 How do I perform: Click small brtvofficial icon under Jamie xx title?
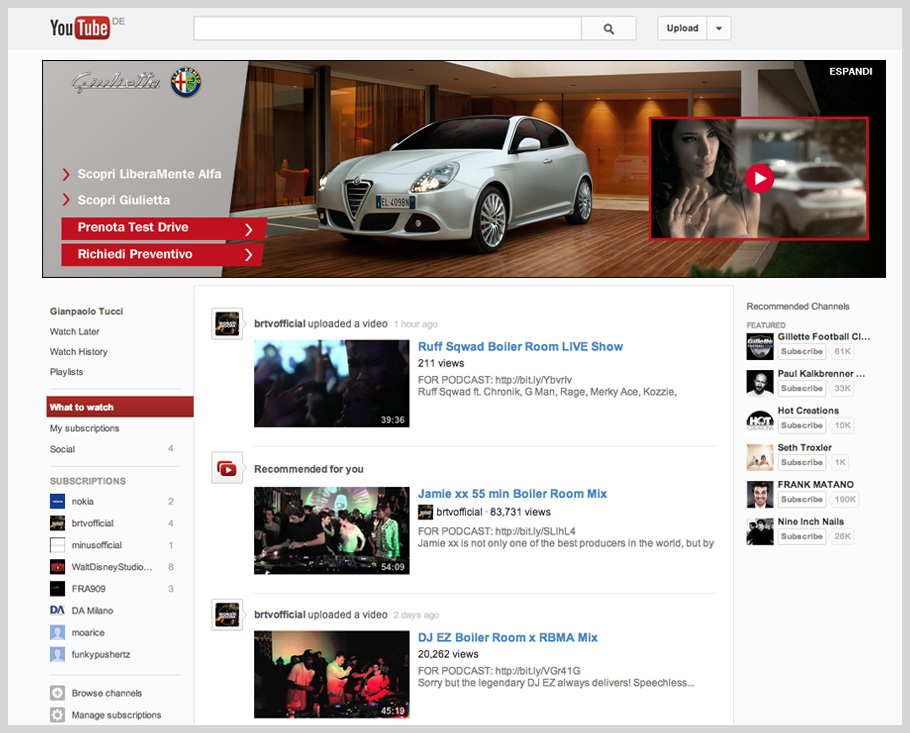(x=425, y=512)
